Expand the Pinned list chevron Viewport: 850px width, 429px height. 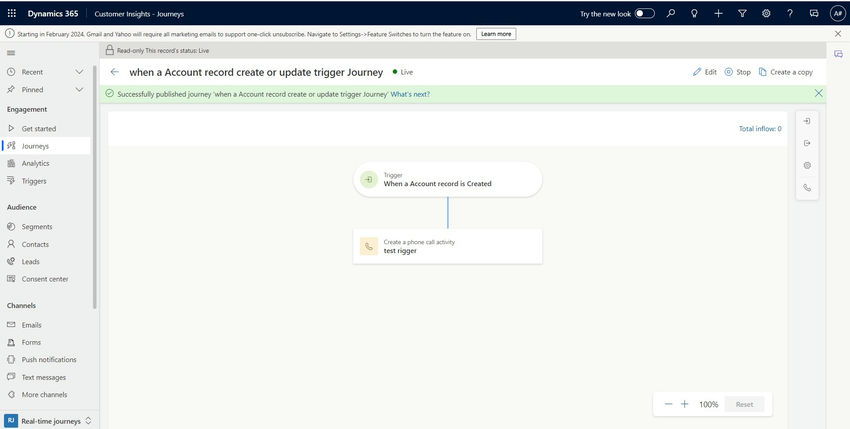(x=79, y=89)
